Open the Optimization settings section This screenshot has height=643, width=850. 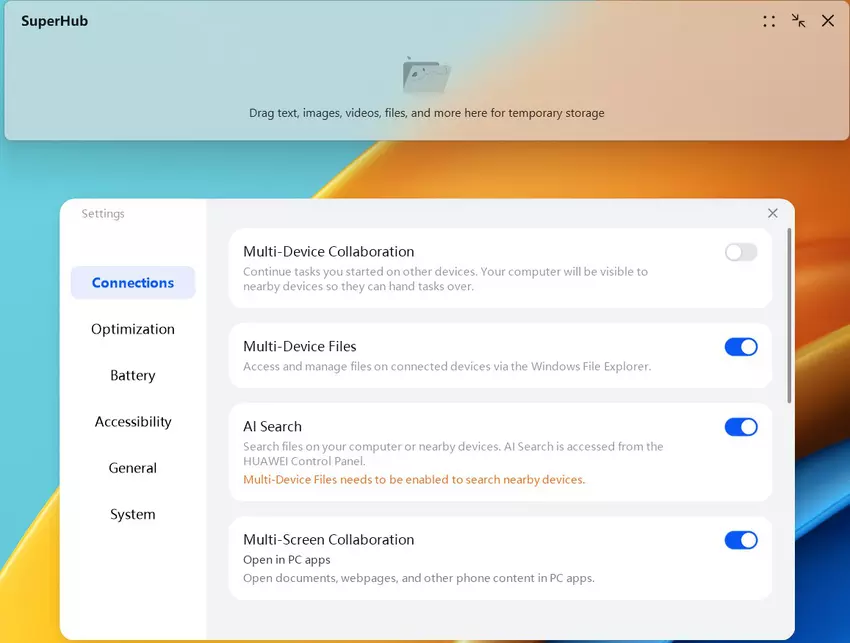point(133,329)
